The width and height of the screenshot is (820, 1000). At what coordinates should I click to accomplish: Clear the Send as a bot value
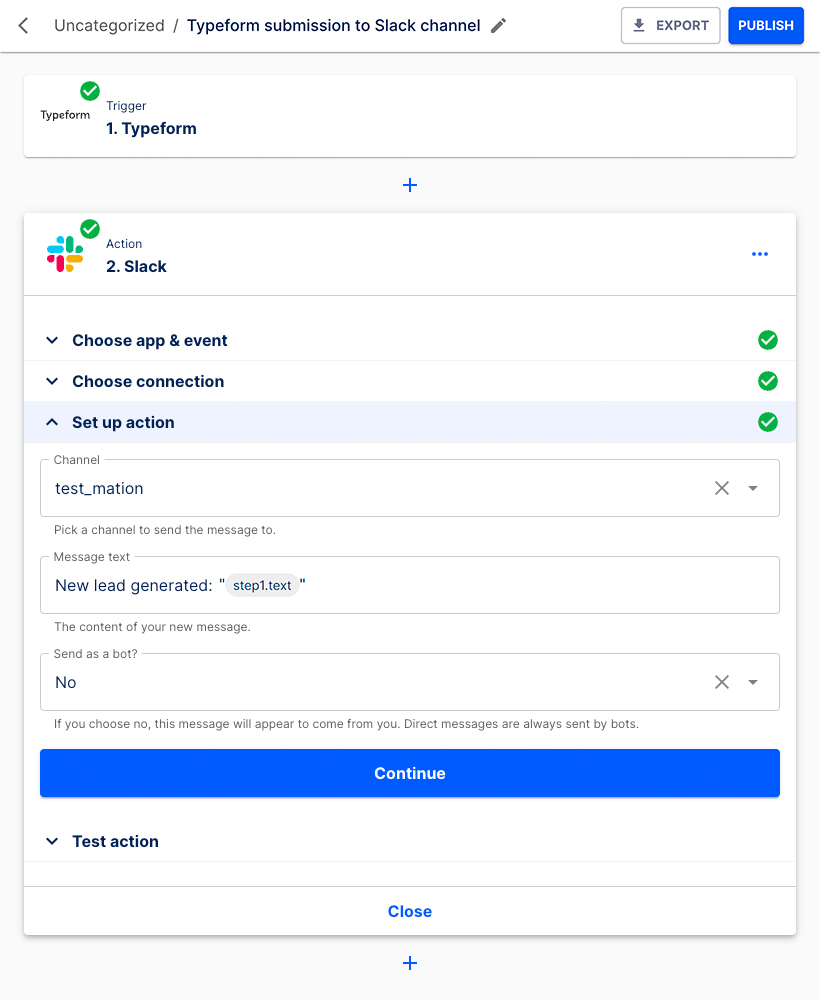pos(722,682)
